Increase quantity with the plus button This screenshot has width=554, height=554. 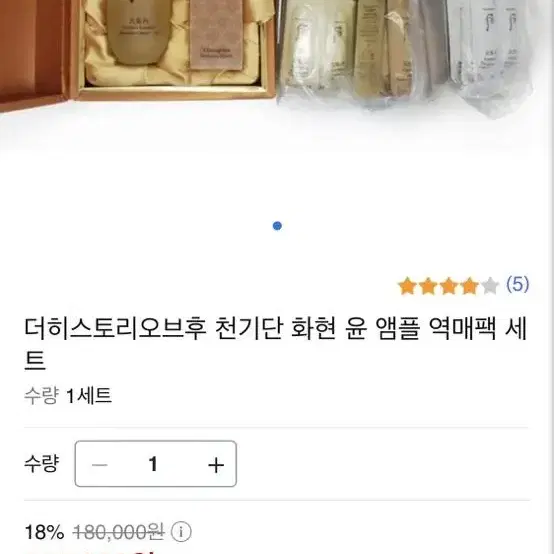216,464
